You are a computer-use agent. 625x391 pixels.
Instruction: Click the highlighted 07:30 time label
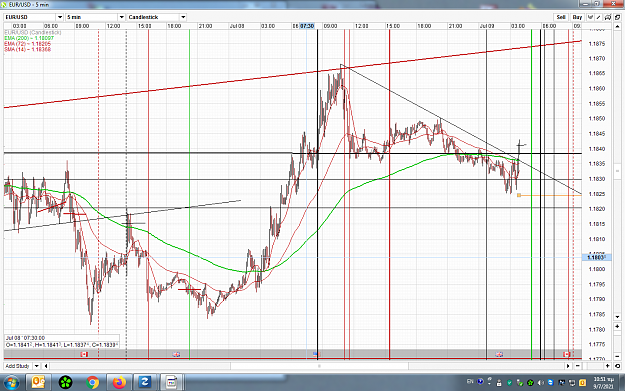[x=307, y=26]
